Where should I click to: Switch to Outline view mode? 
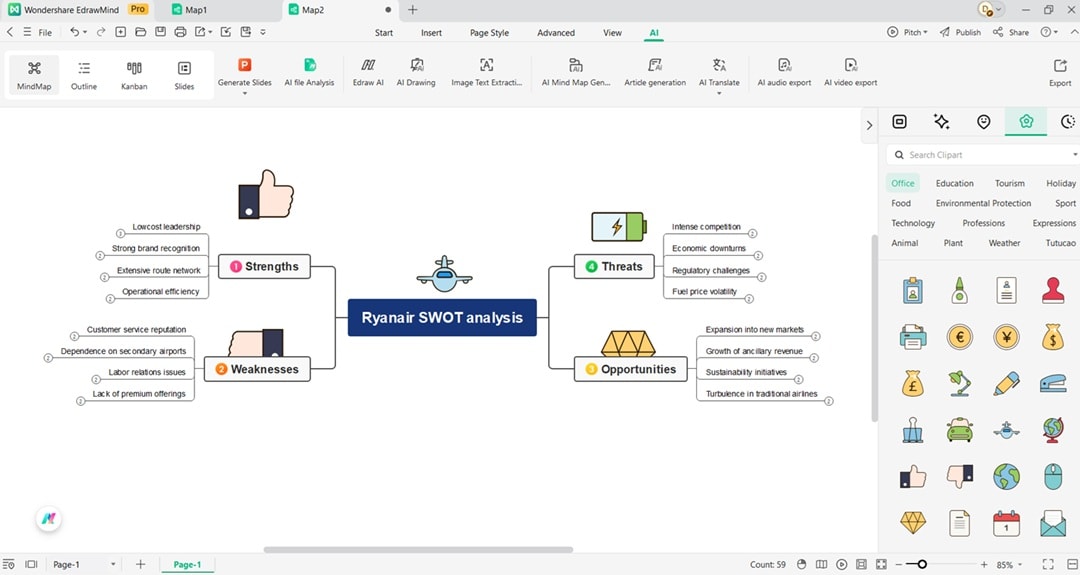tap(84, 76)
